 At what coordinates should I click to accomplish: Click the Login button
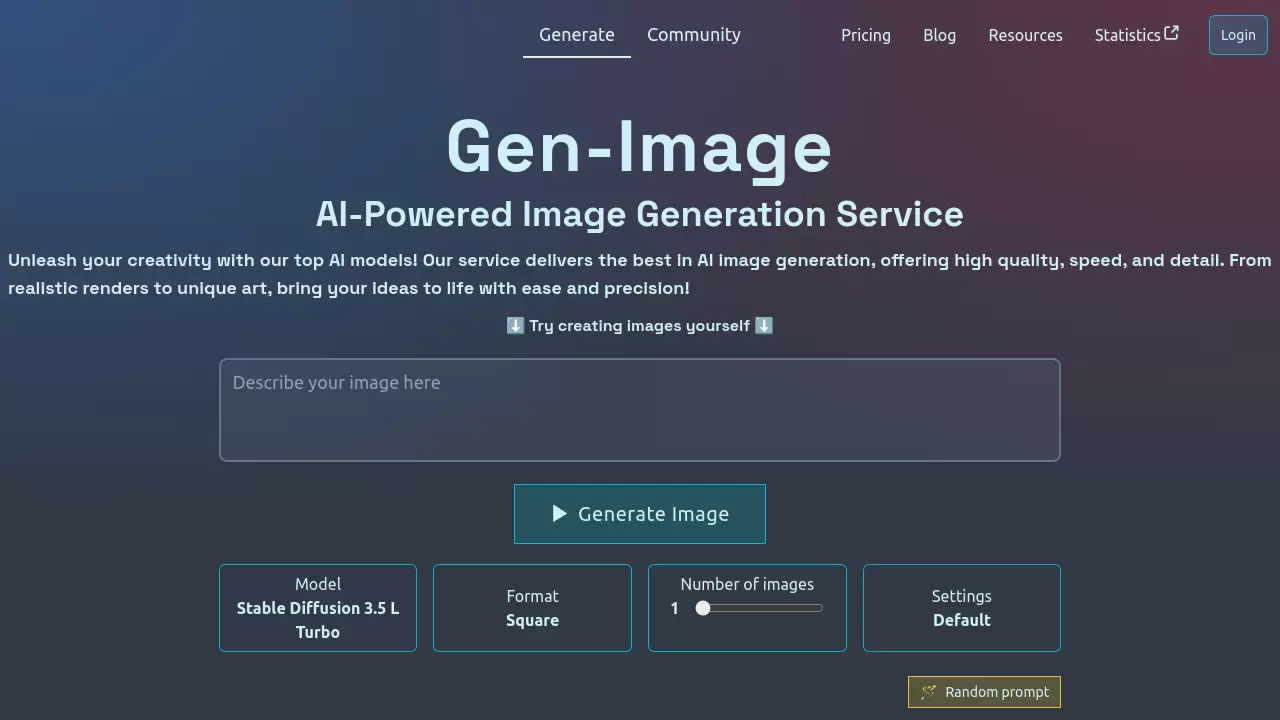1238,35
